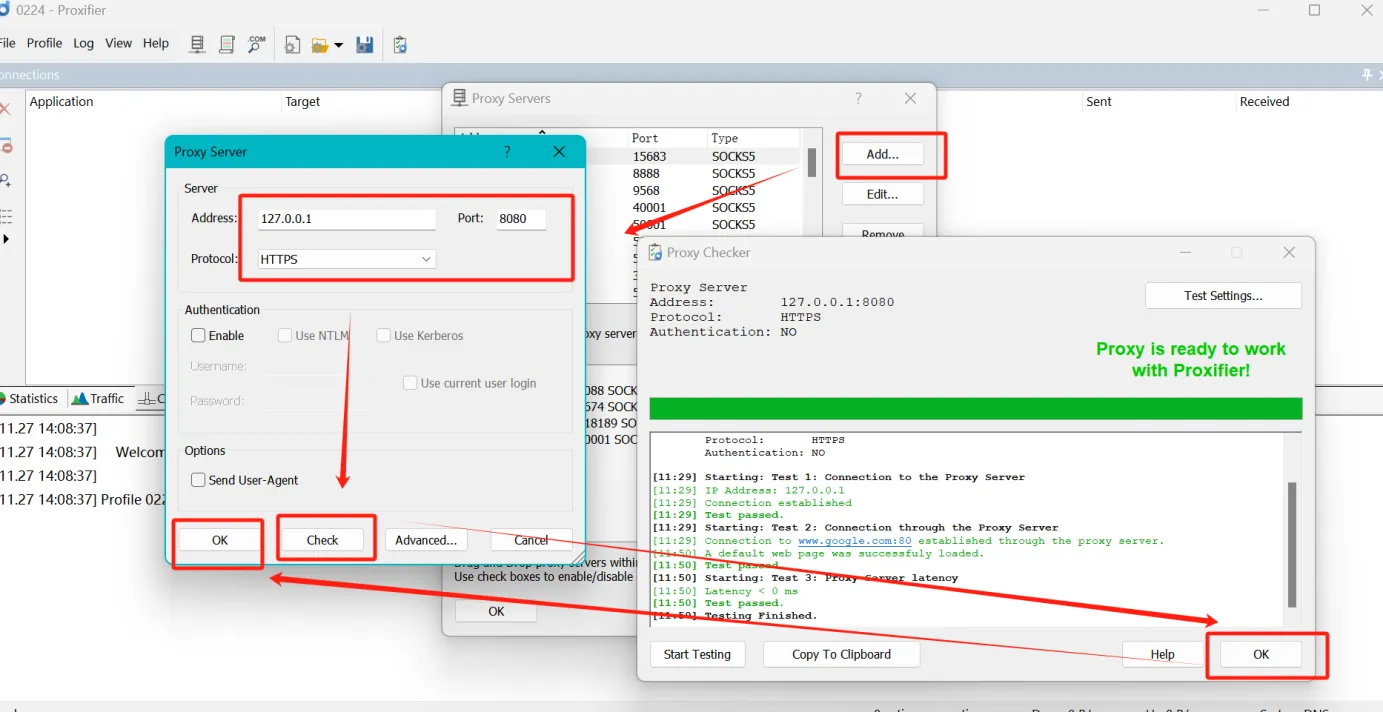This screenshot has height=712, width=1383.
Task: Open the Advanced... settings button
Action: [426, 540]
